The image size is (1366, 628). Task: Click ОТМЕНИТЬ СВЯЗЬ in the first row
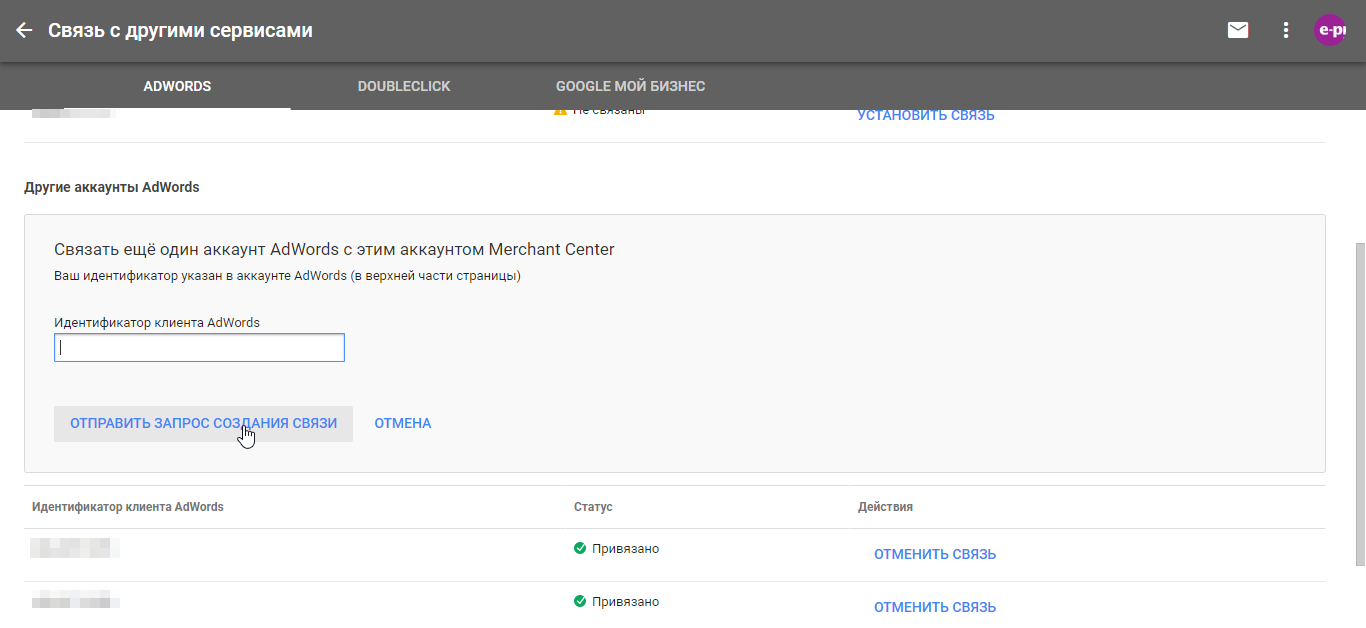934,554
